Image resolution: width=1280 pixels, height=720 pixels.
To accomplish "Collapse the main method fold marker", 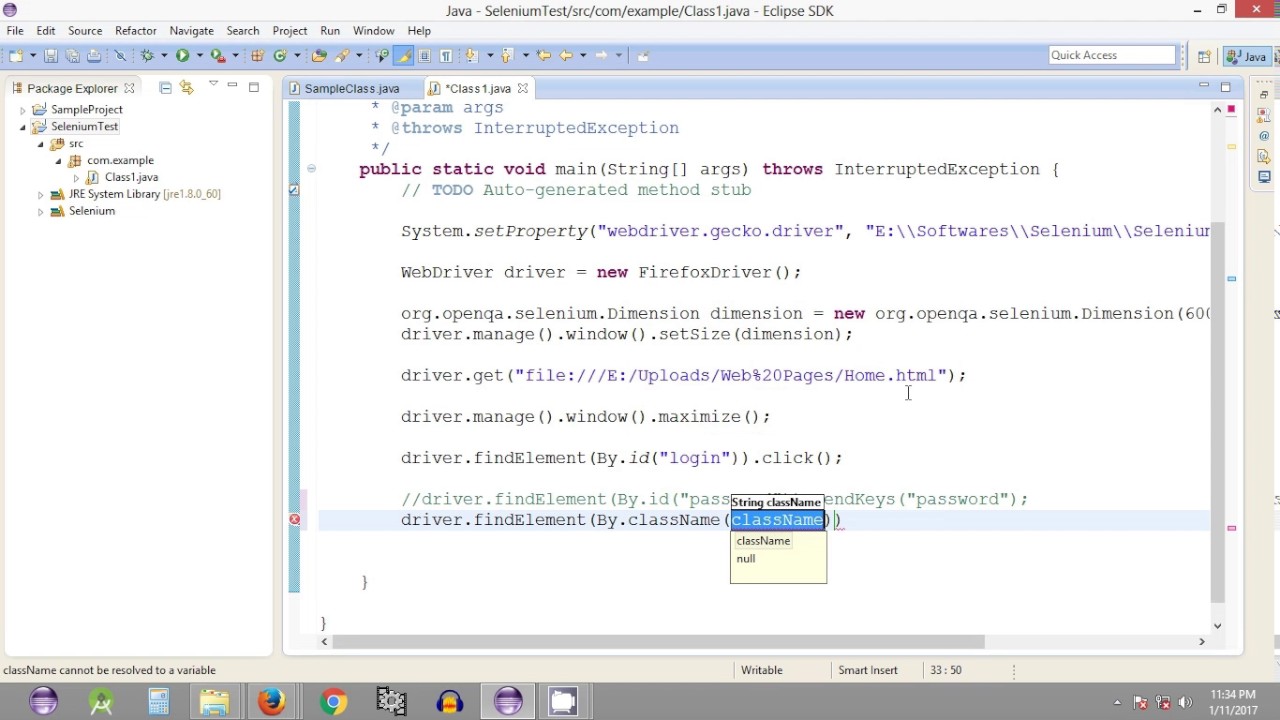I will pos(311,168).
